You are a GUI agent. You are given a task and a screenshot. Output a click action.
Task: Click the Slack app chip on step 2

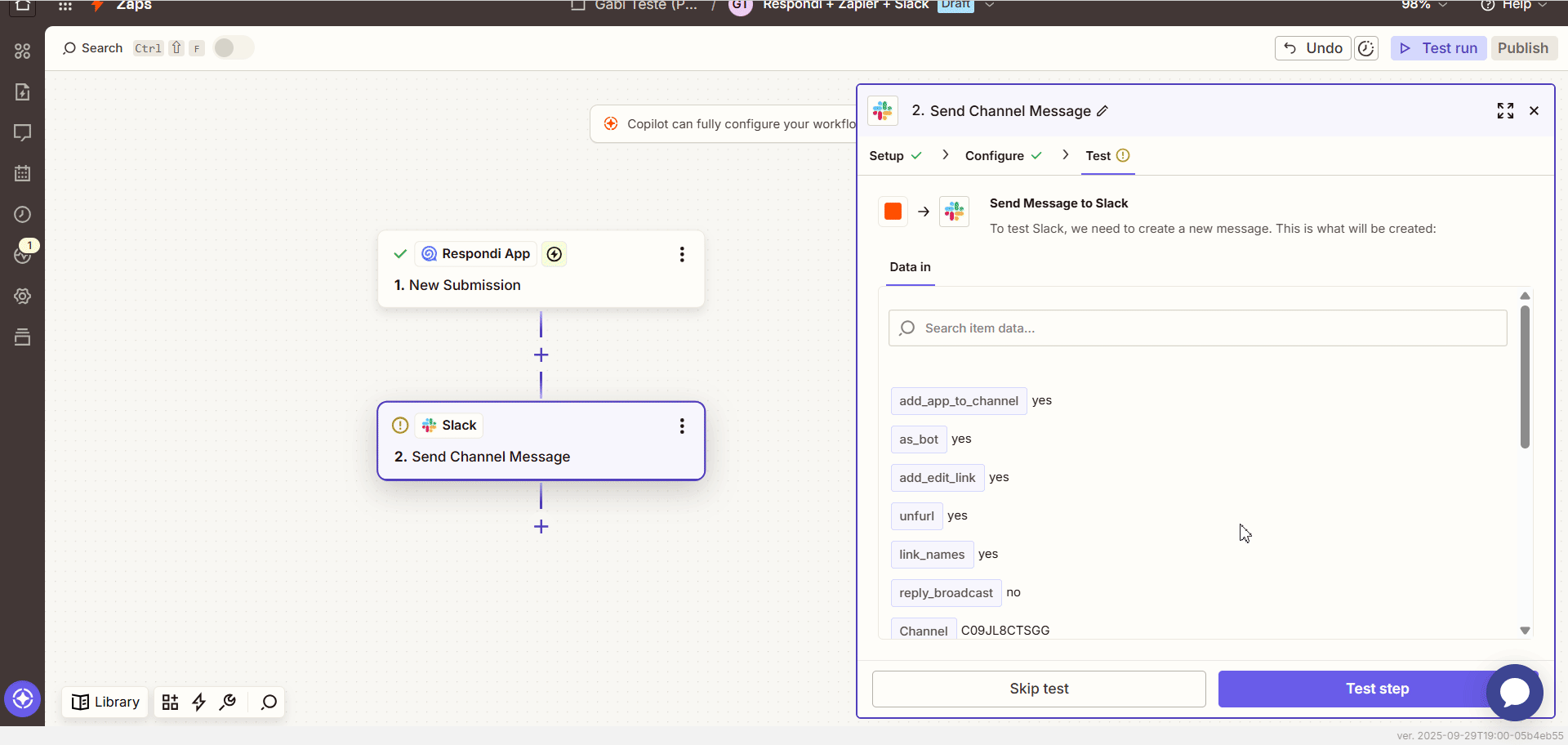point(449,426)
